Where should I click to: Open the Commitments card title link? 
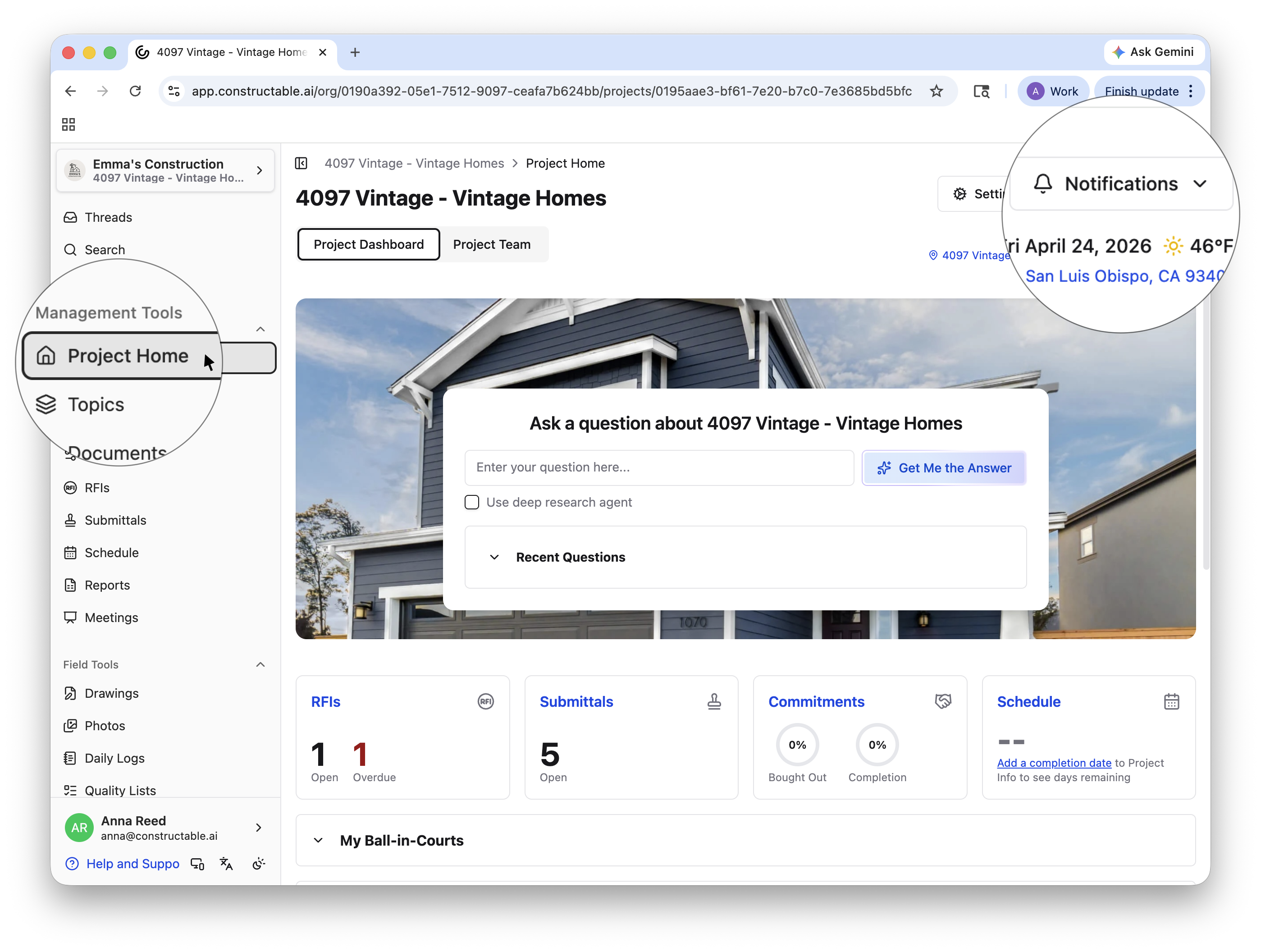coord(816,702)
